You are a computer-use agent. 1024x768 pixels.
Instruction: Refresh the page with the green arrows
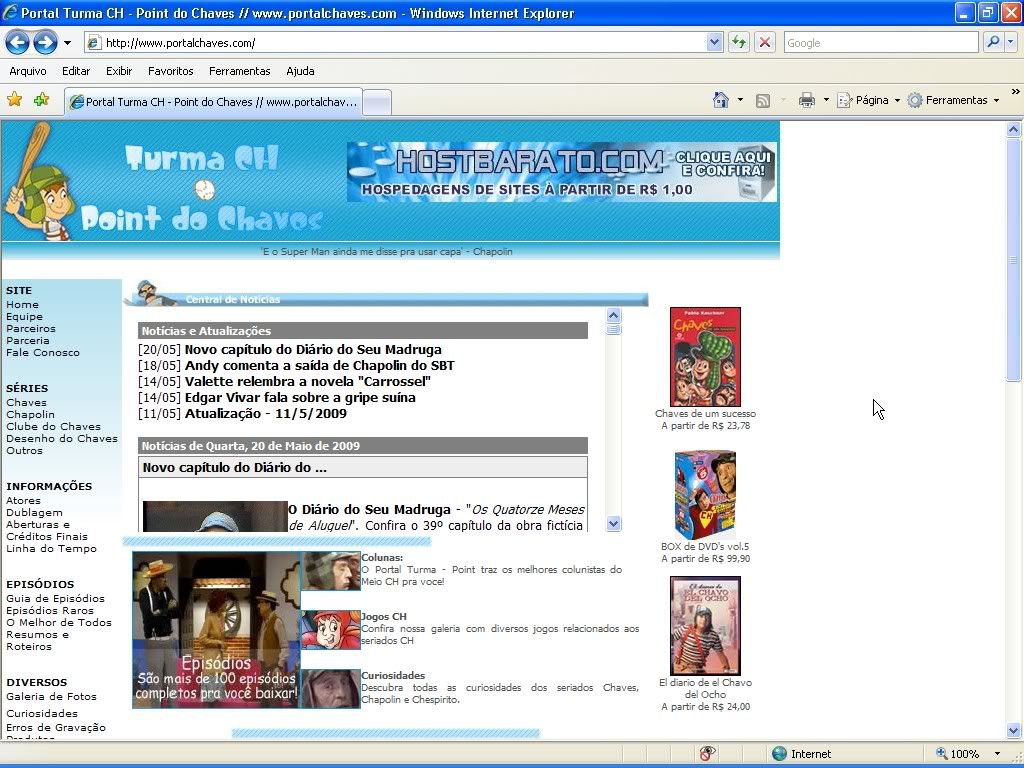point(739,43)
